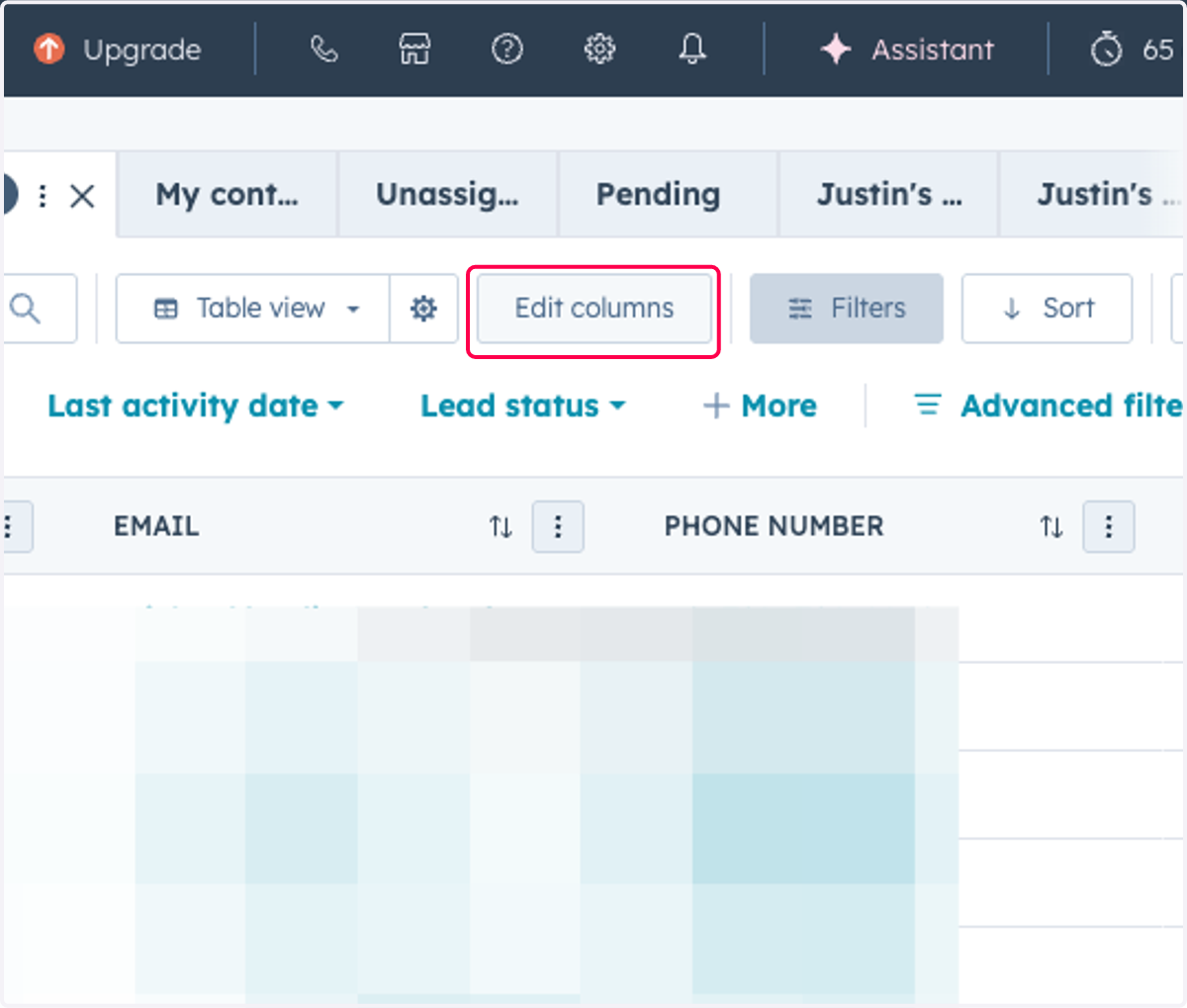Open the Table view dropdown
1187x1008 pixels.
coord(253,309)
